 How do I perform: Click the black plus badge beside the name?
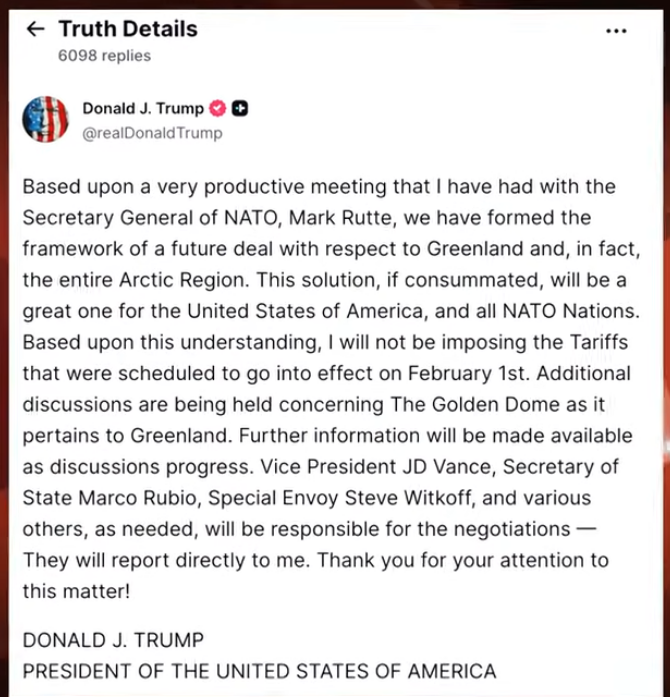pyautogui.click(x=240, y=109)
